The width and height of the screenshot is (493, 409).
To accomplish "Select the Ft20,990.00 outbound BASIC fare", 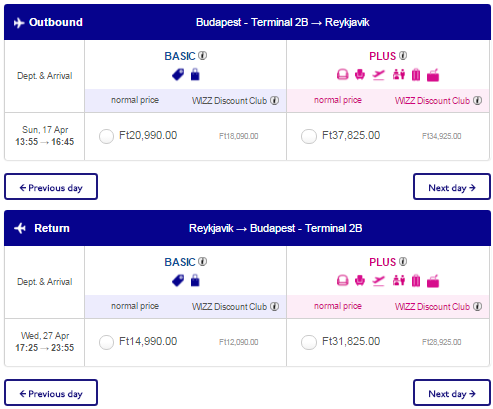I will click(106, 136).
